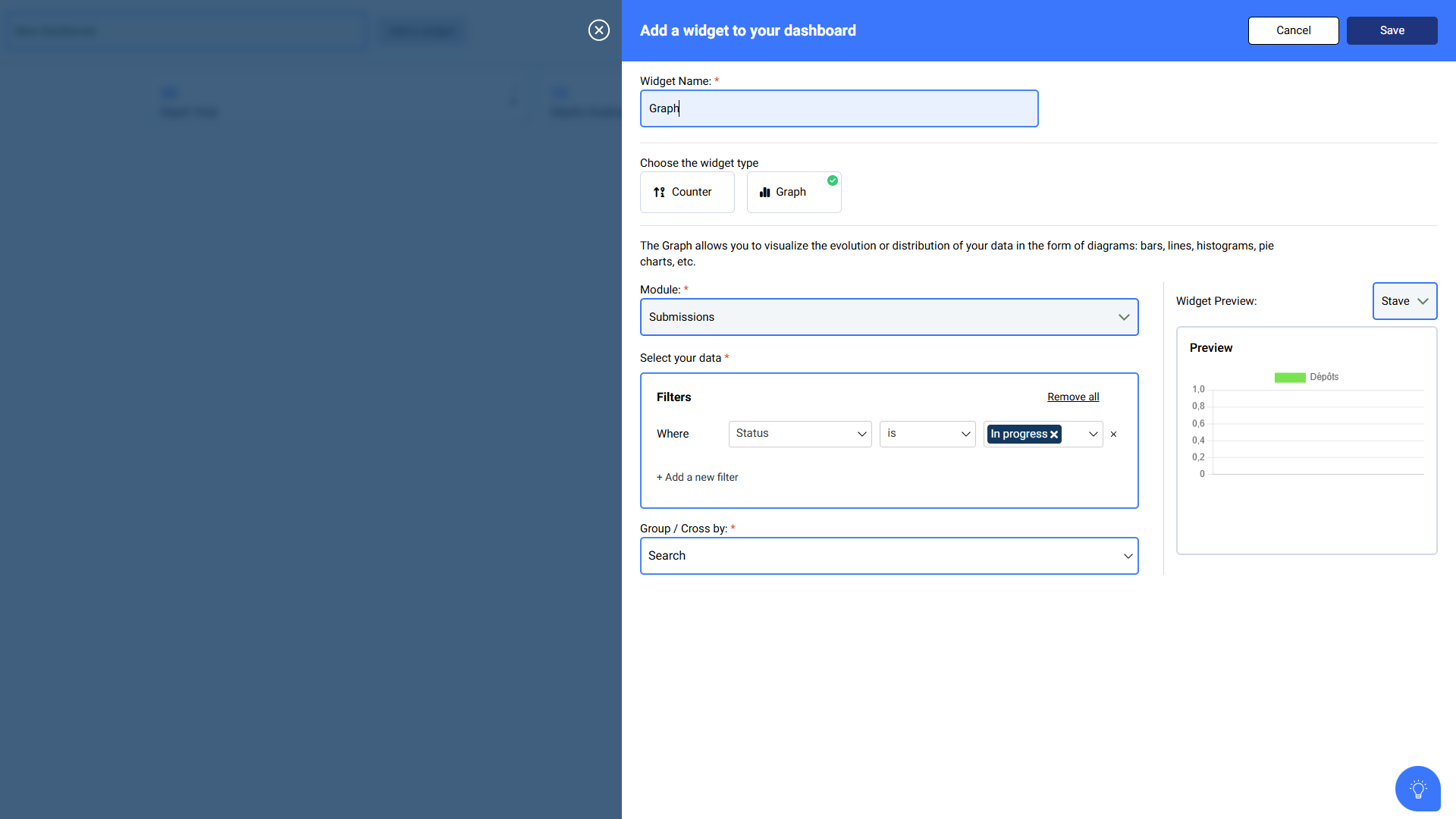
Task: Click the Graph bar chart icon
Action: 764,193
